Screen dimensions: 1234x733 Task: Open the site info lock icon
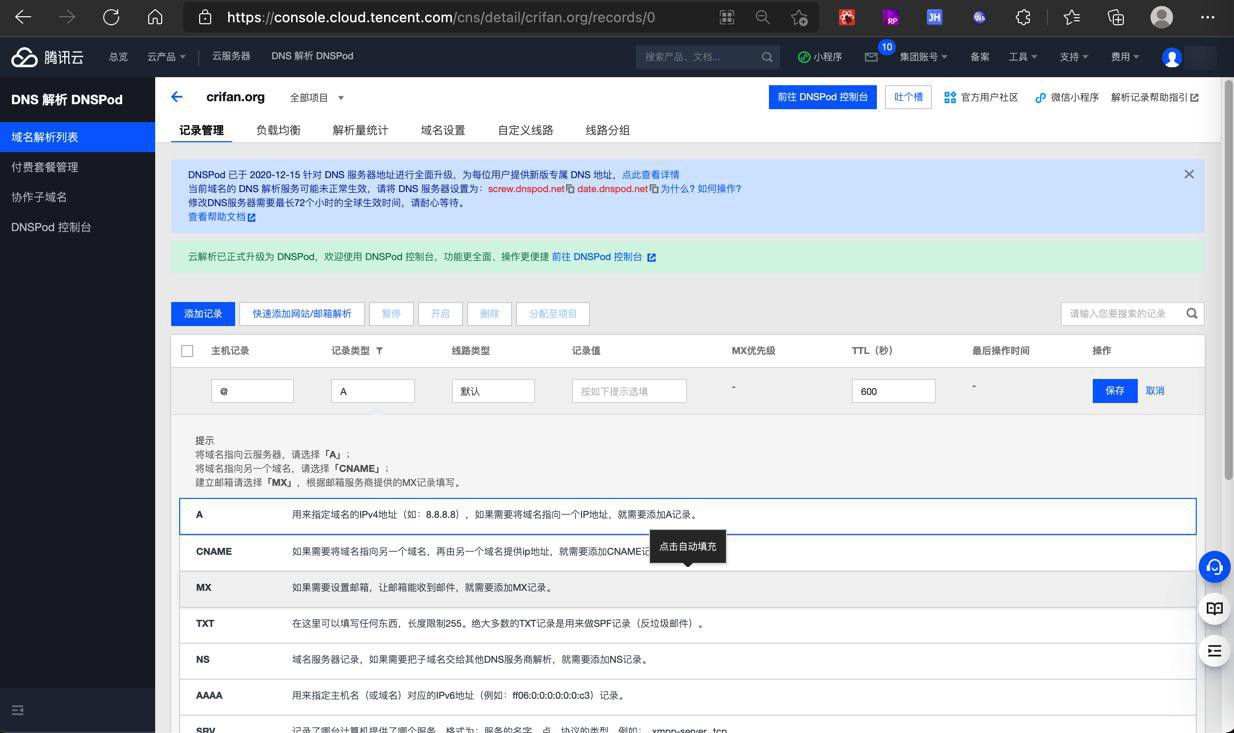[x=205, y=17]
